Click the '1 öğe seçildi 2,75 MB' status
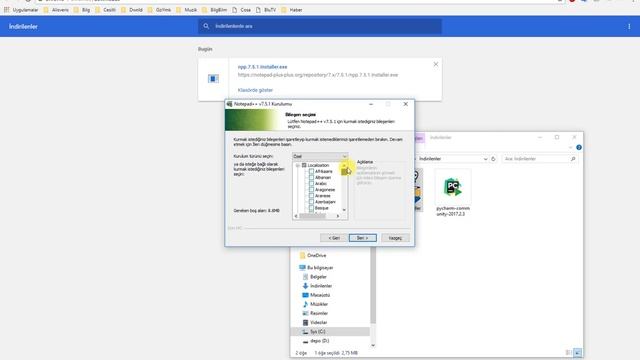The width and height of the screenshot is (640, 360). coord(336,353)
